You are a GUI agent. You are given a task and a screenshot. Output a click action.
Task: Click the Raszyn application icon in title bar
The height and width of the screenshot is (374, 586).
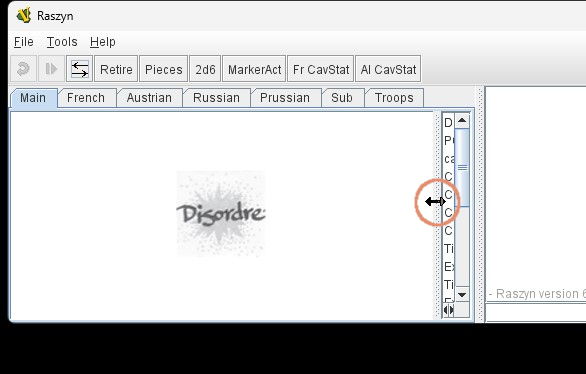click(24, 16)
